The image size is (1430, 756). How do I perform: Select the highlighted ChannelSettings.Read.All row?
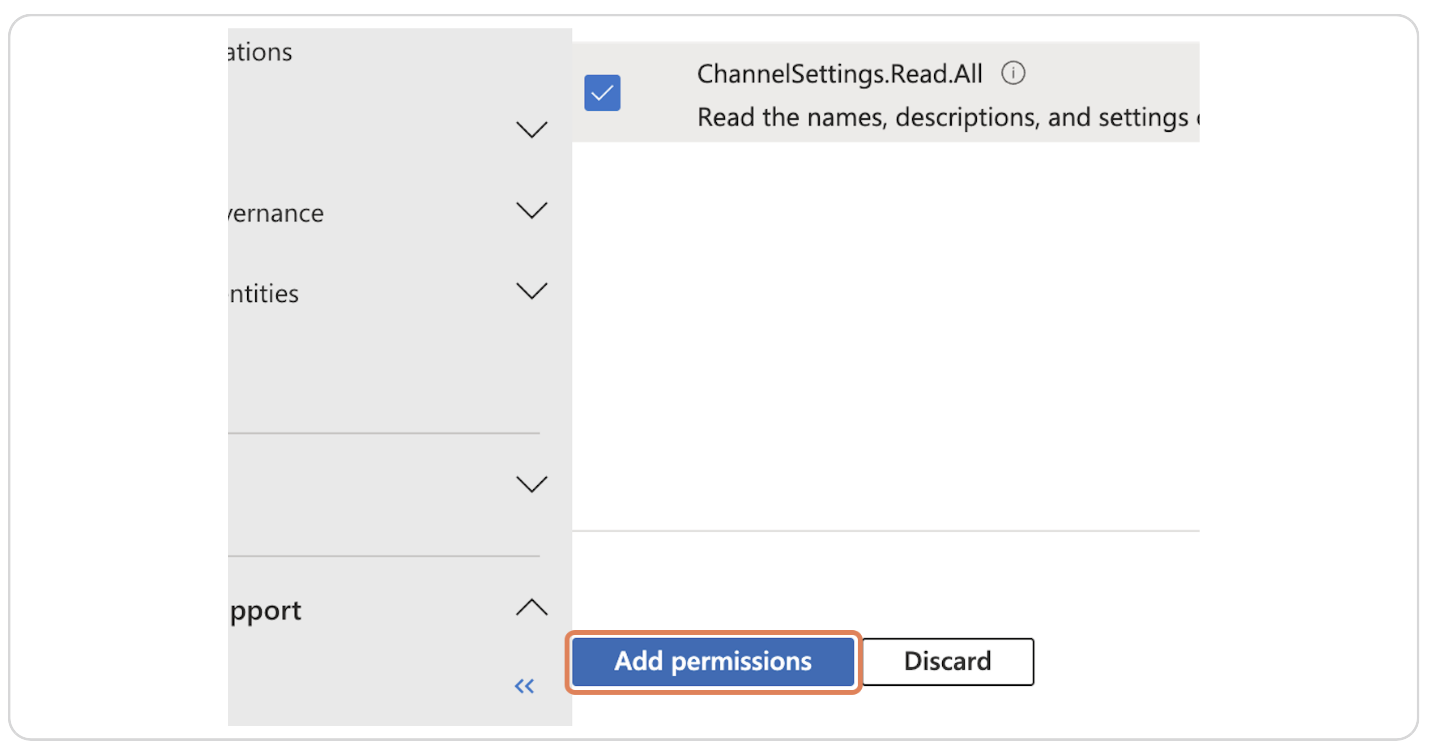(890, 90)
